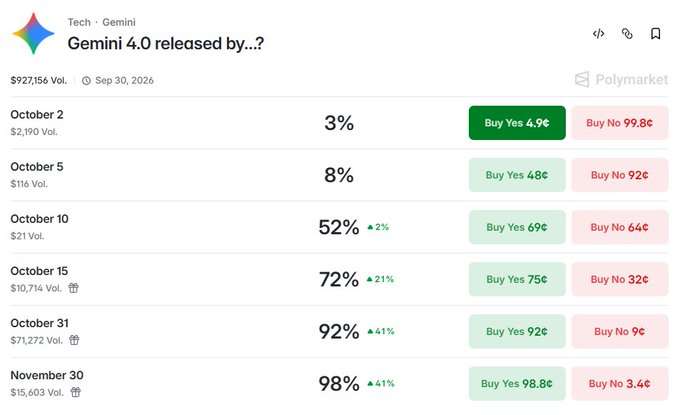Bookmark this Gemini 4.0 market

pyautogui.click(x=656, y=34)
